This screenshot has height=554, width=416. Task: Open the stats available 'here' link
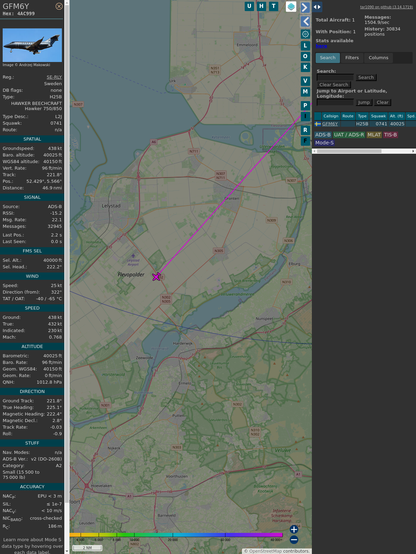321,46
